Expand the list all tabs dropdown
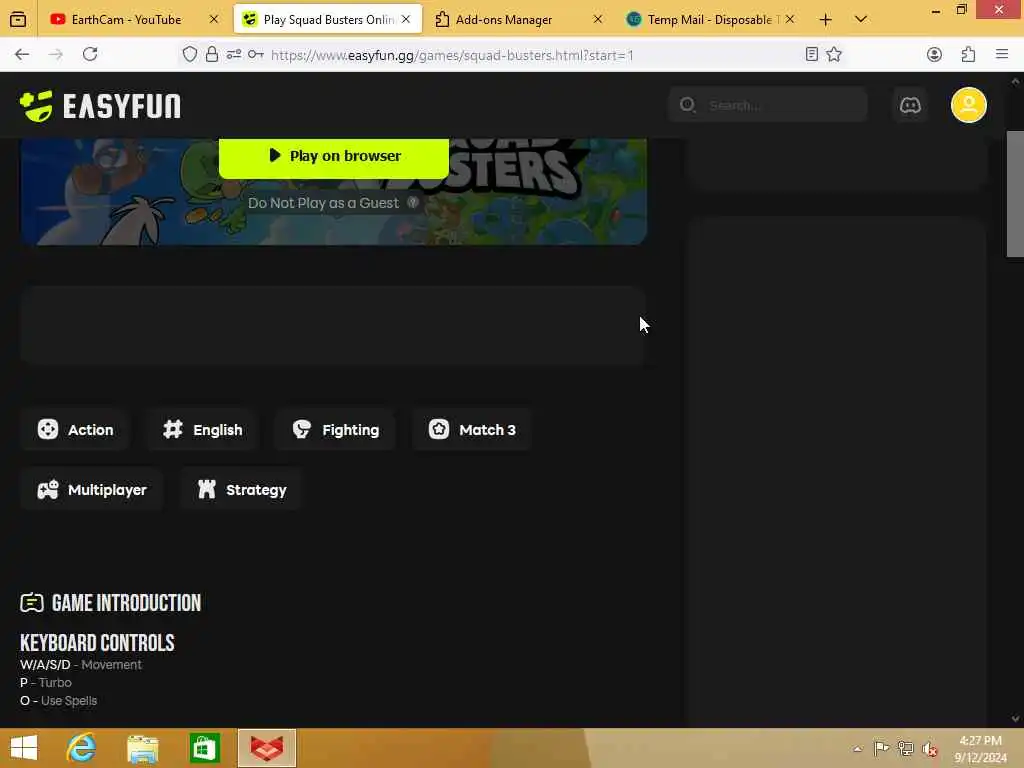Screen dimensions: 1024x768 click(861, 20)
